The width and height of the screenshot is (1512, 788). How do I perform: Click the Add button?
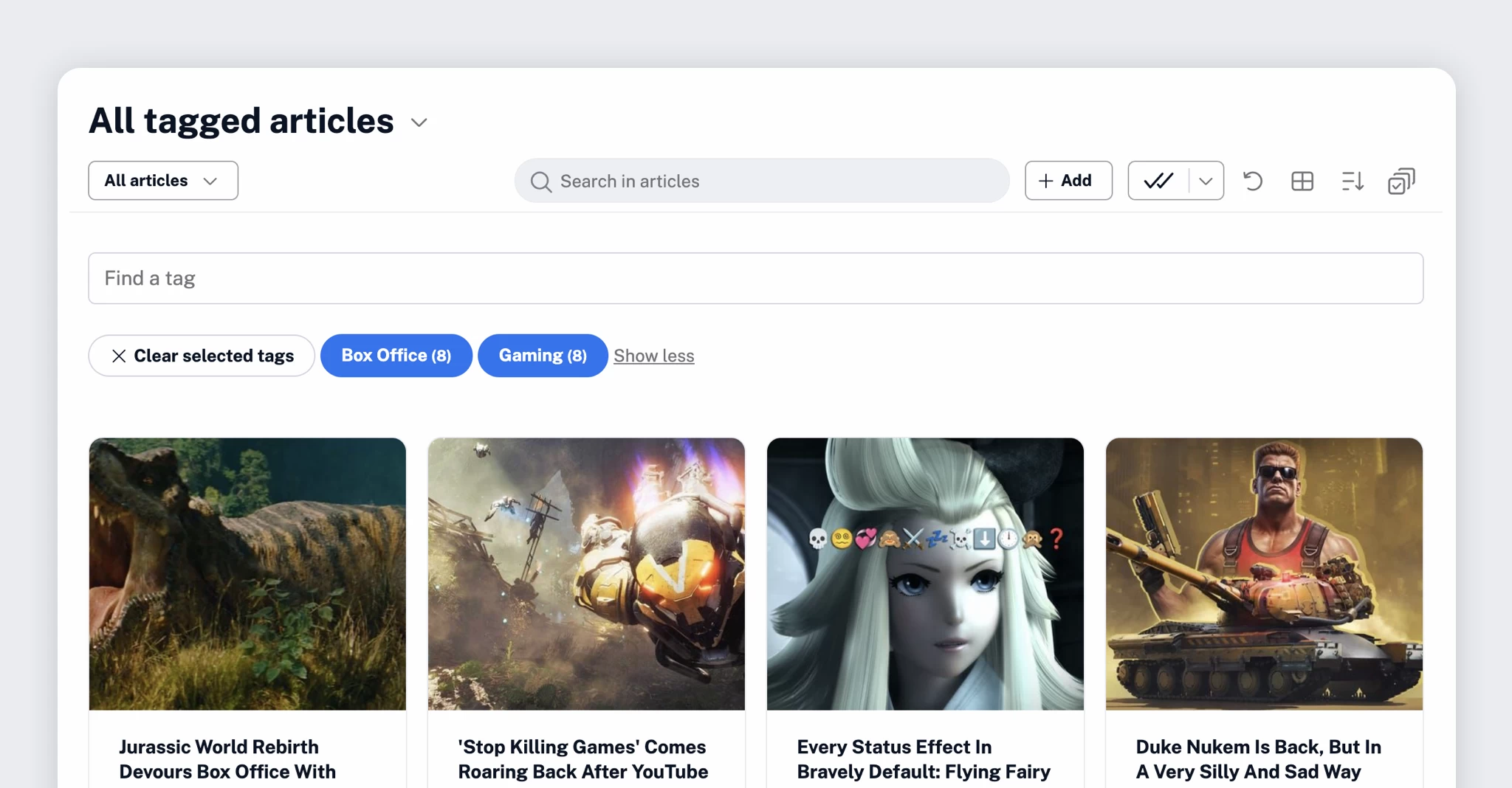[x=1068, y=181]
